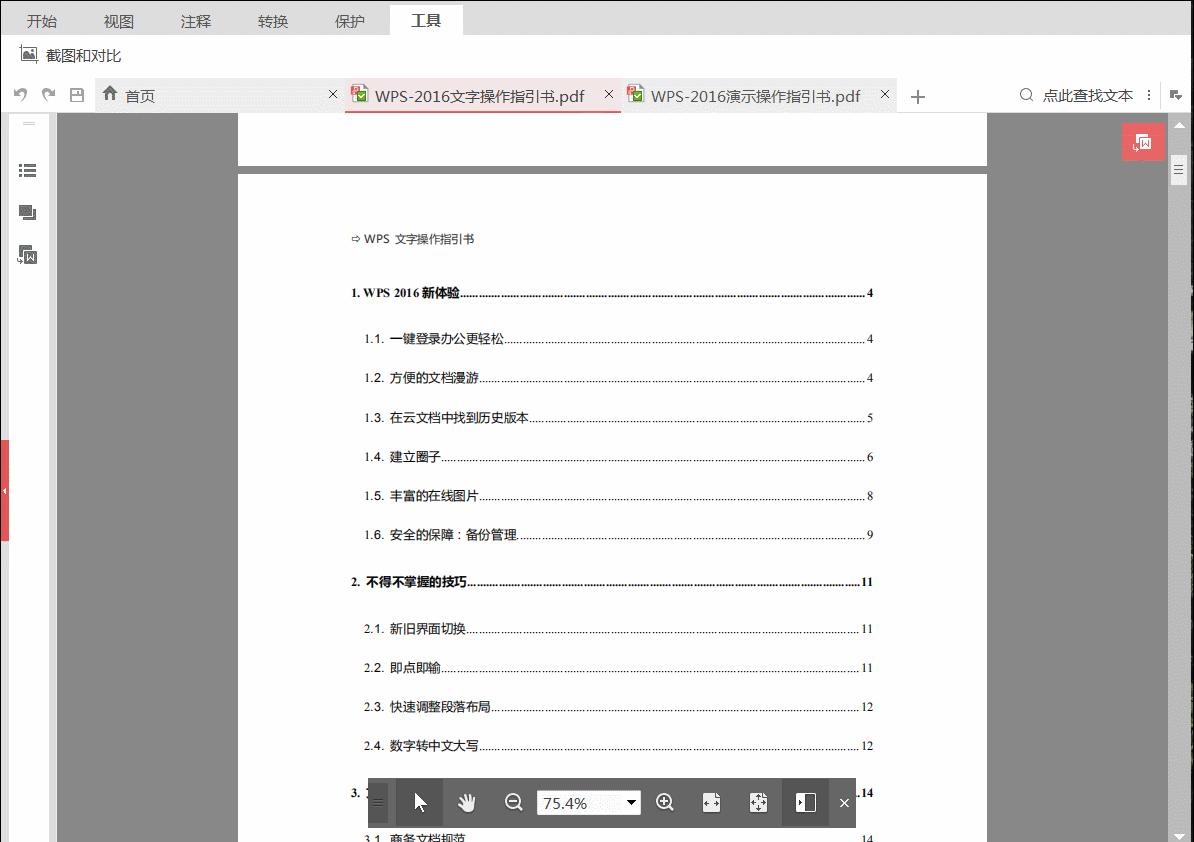Save the document with the disk icon
This screenshot has width=1194, height=842.
77,95
